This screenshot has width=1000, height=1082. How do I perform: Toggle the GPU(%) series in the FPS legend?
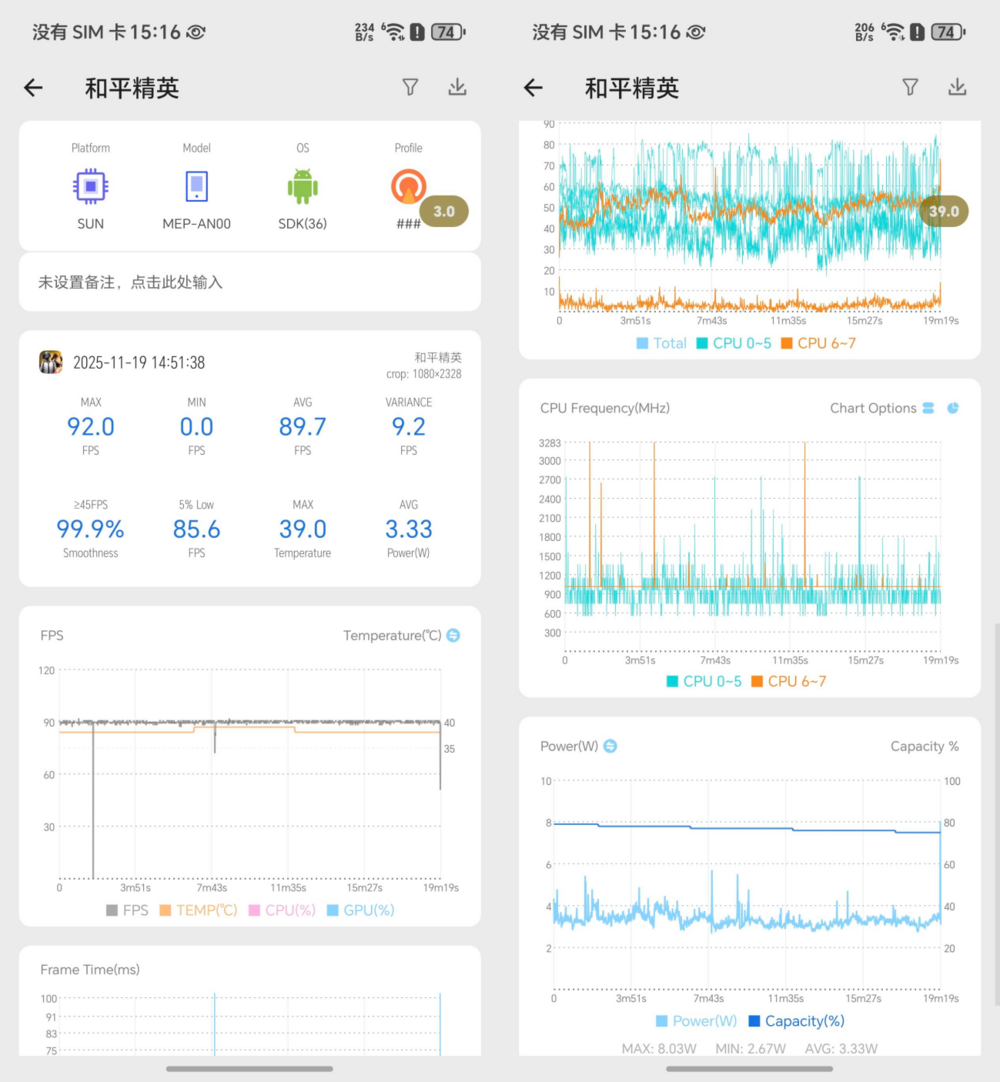(360, 910)
